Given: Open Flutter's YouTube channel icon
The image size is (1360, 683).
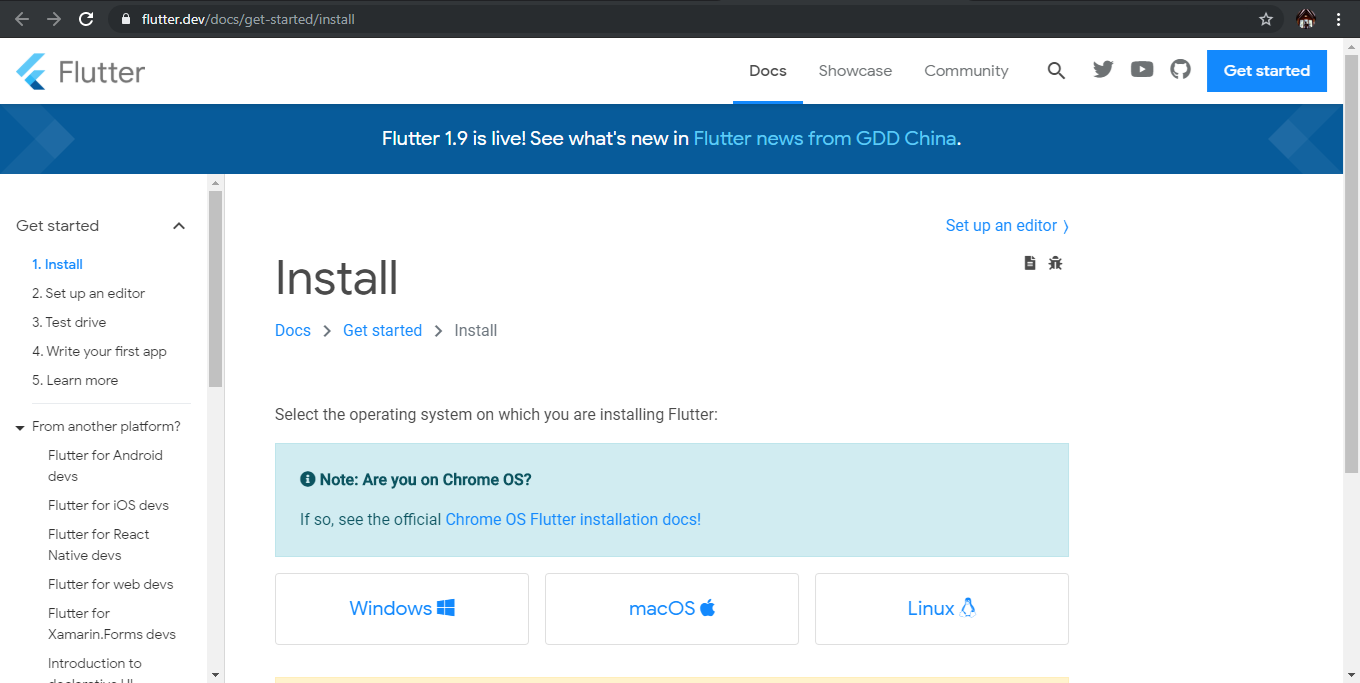Looking at the screenshot, I should point(1141,70).
